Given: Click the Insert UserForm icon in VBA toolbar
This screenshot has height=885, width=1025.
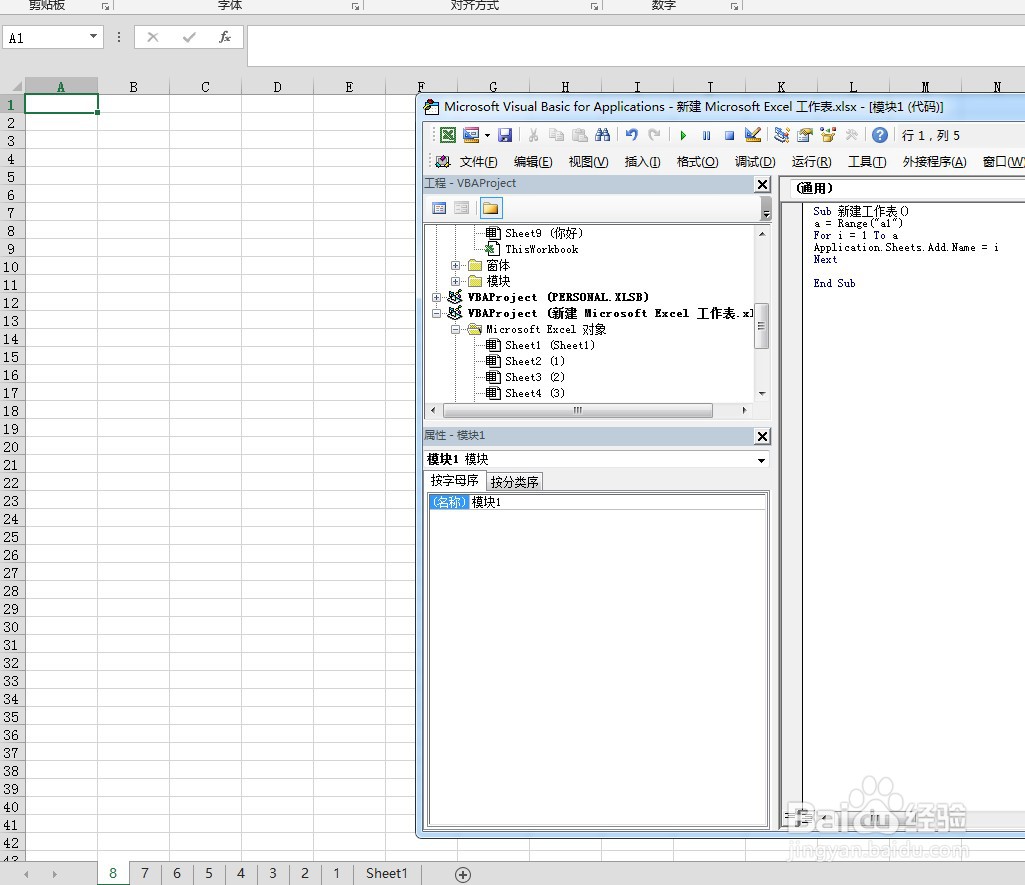Looking at the screenshot, I should click(x=471, y=135).
